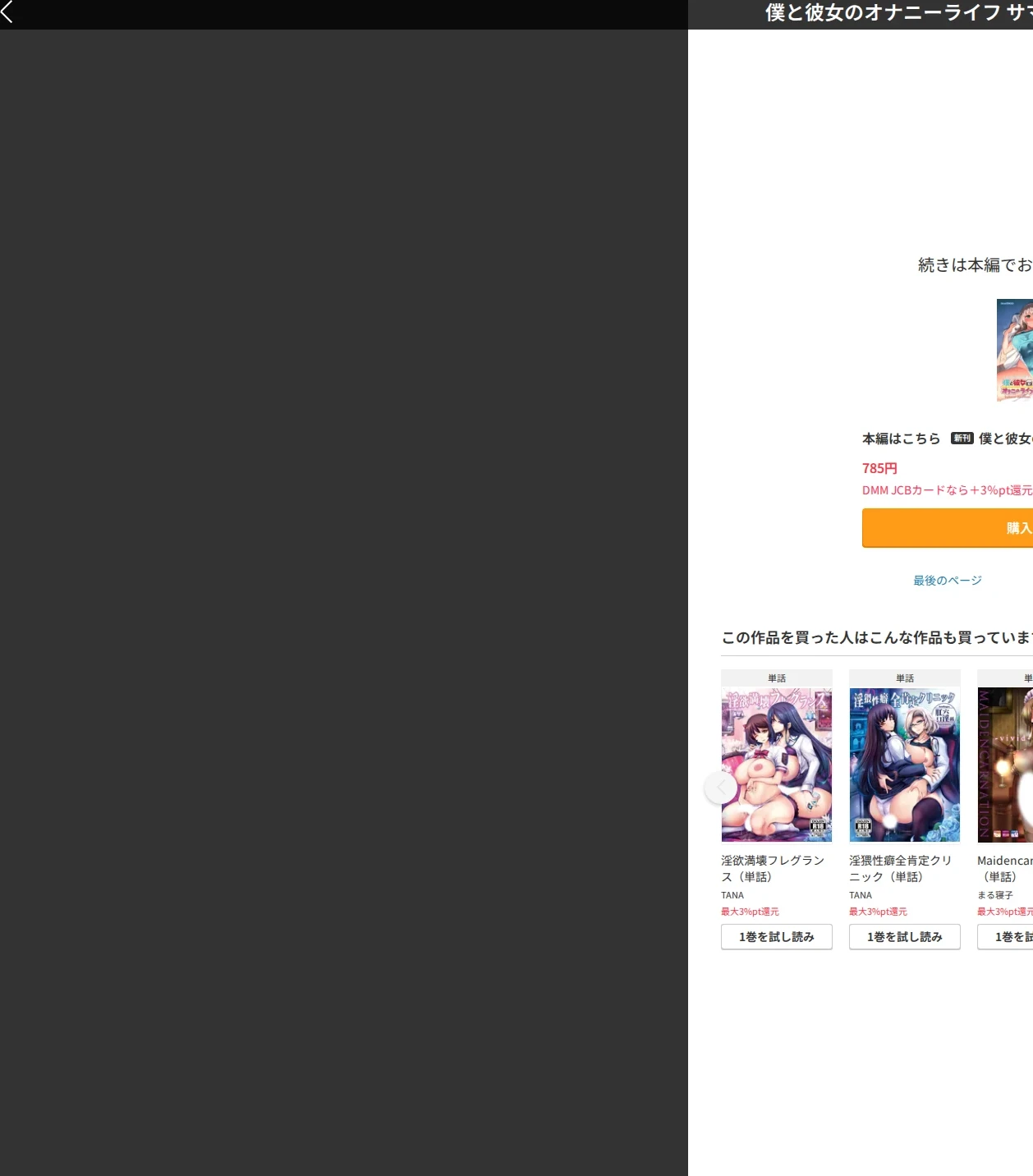Click the trial-read button under Maidencarnation
This screenshot has width=1033, height=1176.
[x=1005, y=937]
